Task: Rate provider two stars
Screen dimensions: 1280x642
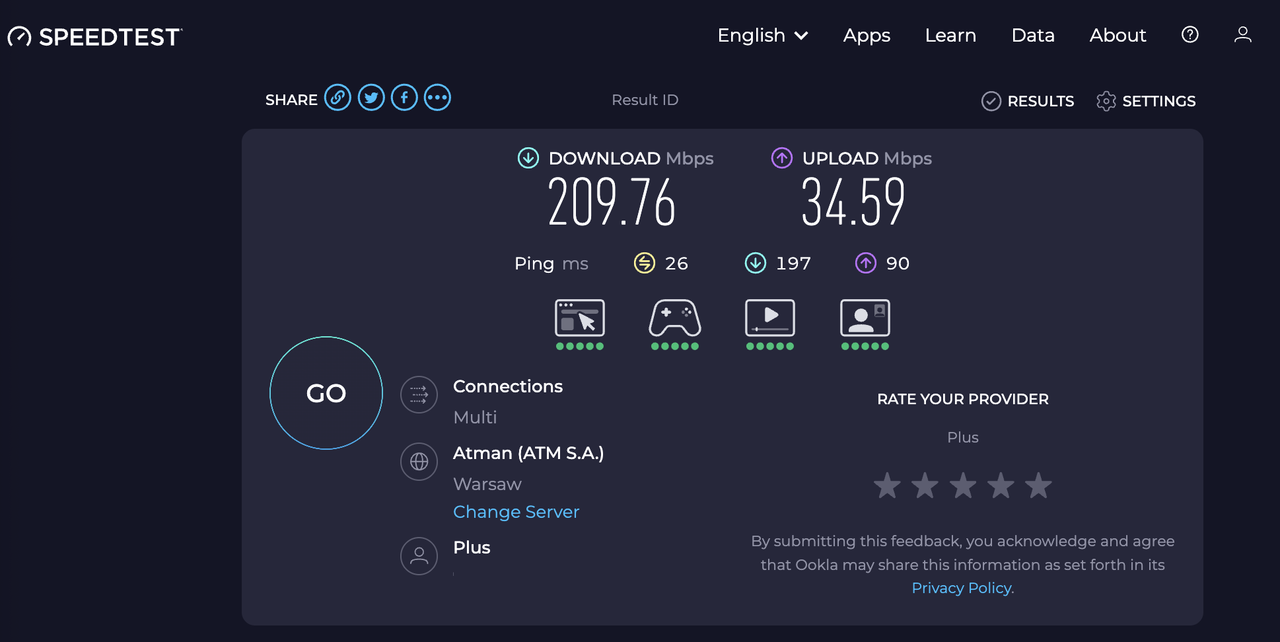Action: pyautogui.click(x=925, y=486)
